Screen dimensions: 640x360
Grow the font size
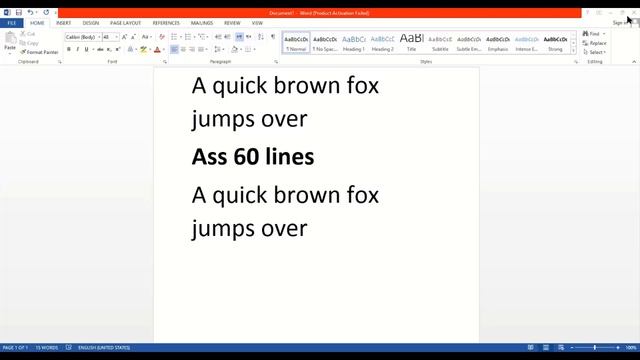pos(124,37)
